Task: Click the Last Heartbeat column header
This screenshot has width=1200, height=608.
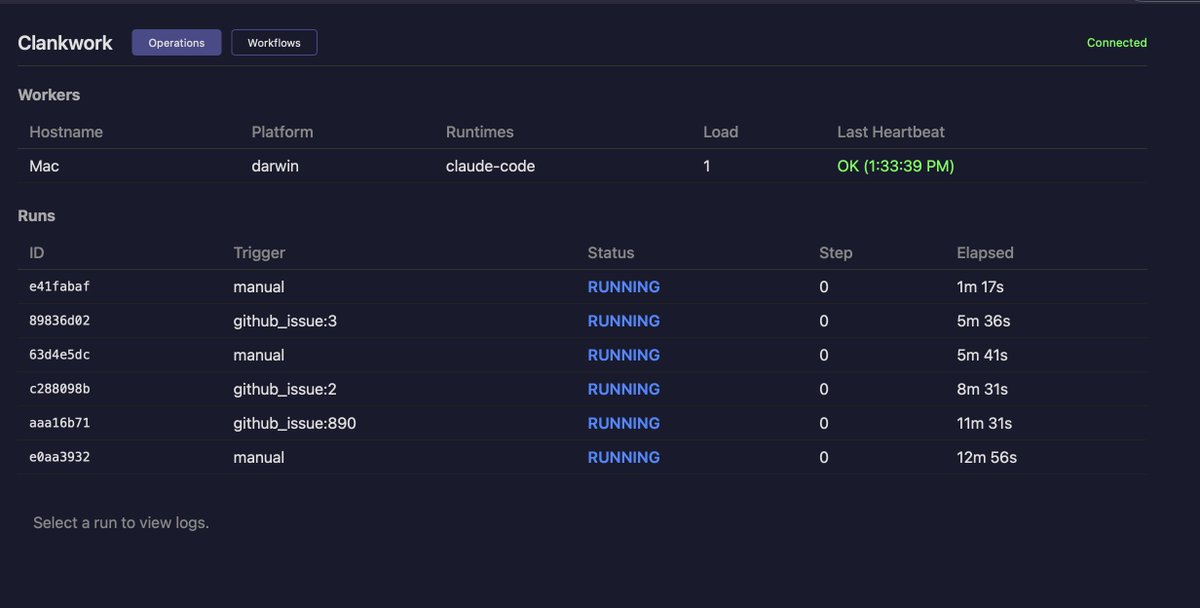Action: coord(891,132)
